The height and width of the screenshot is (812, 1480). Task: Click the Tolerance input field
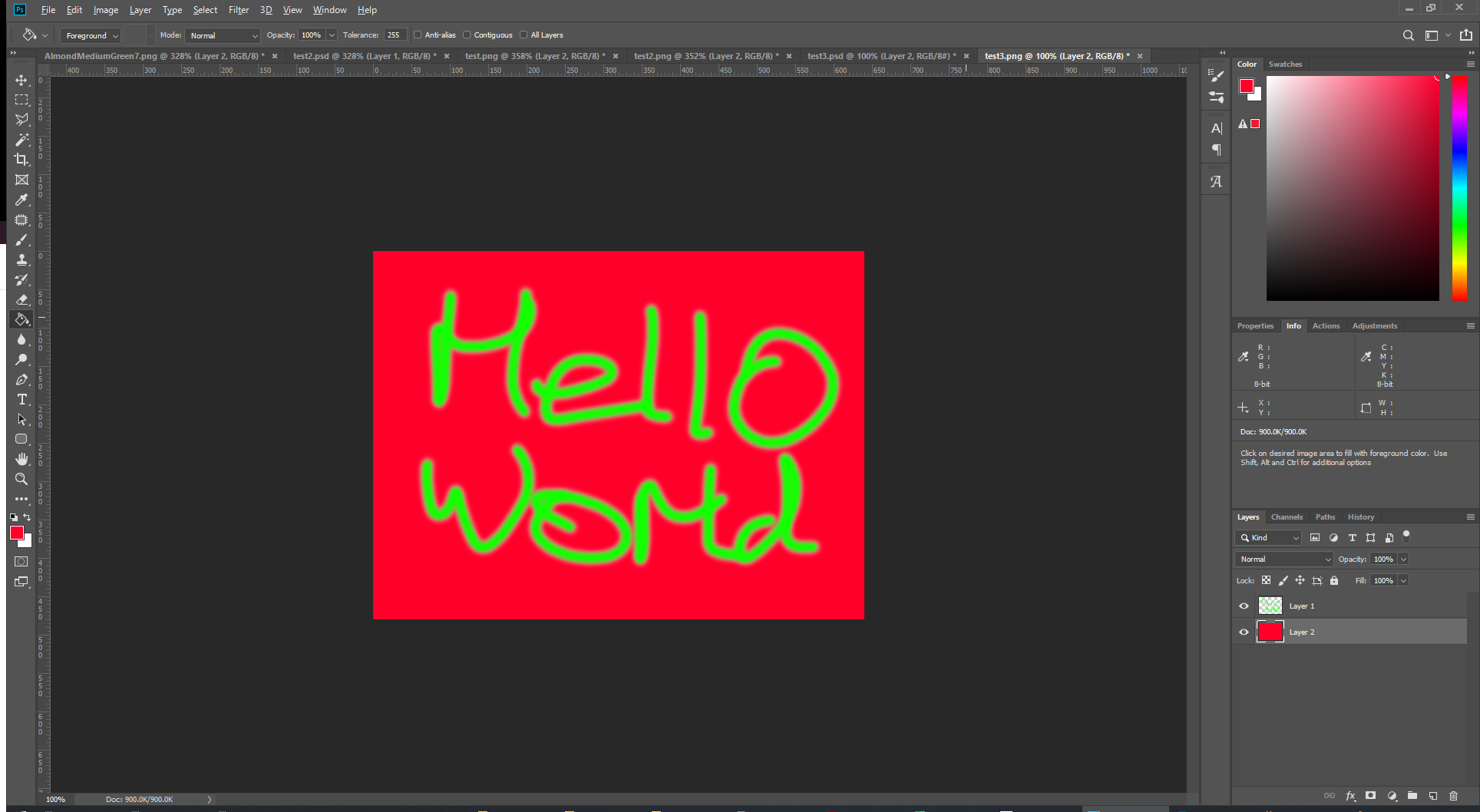(395, 35)
